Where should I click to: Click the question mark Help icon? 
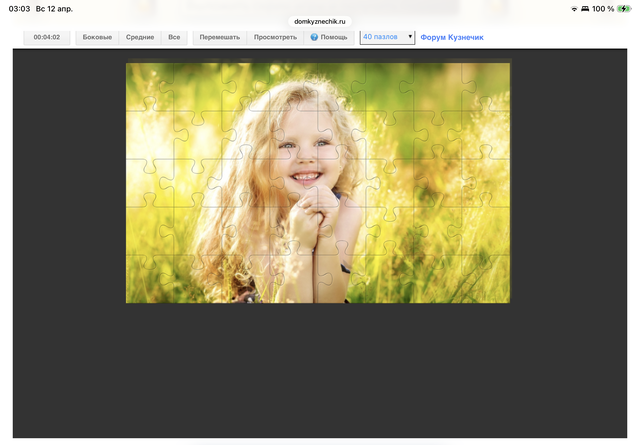(314, 37)
